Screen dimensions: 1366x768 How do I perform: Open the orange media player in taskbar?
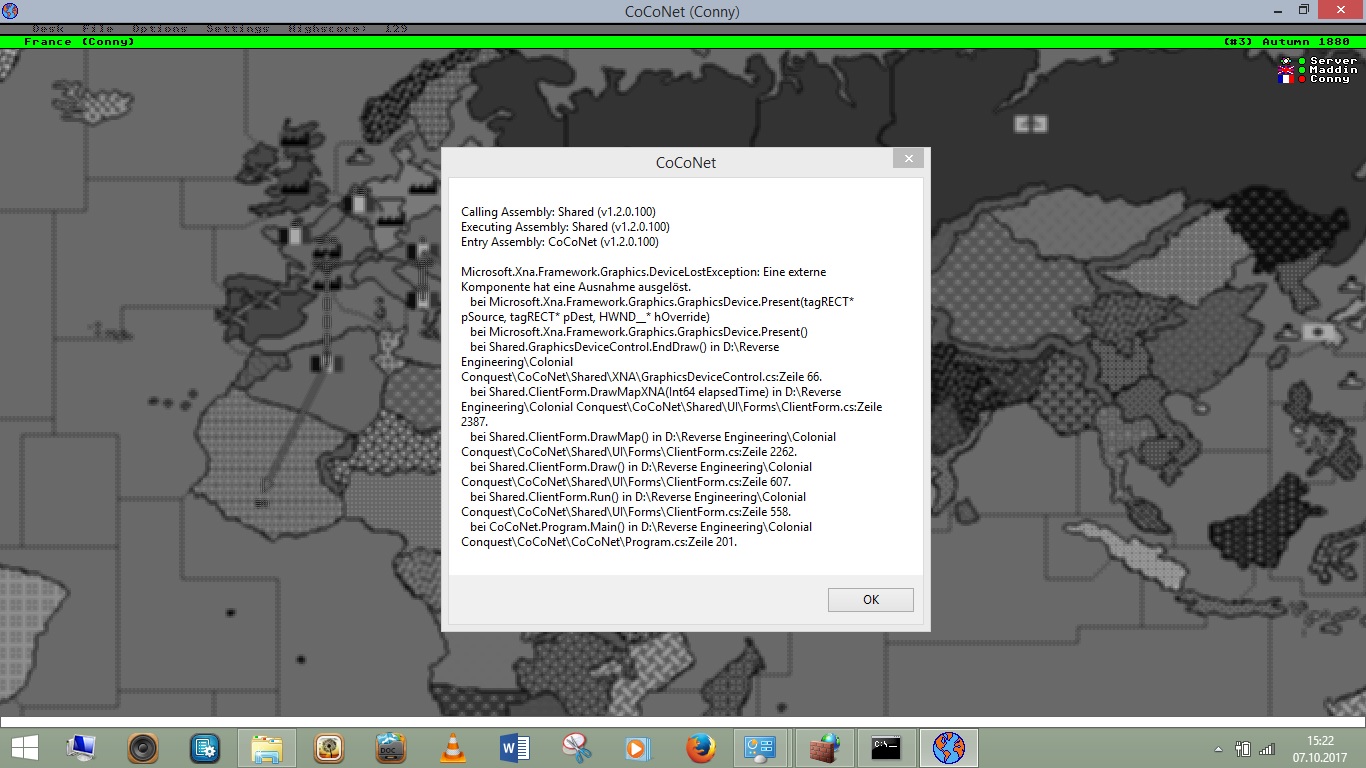pyautogui.click(x=639, y=748)
